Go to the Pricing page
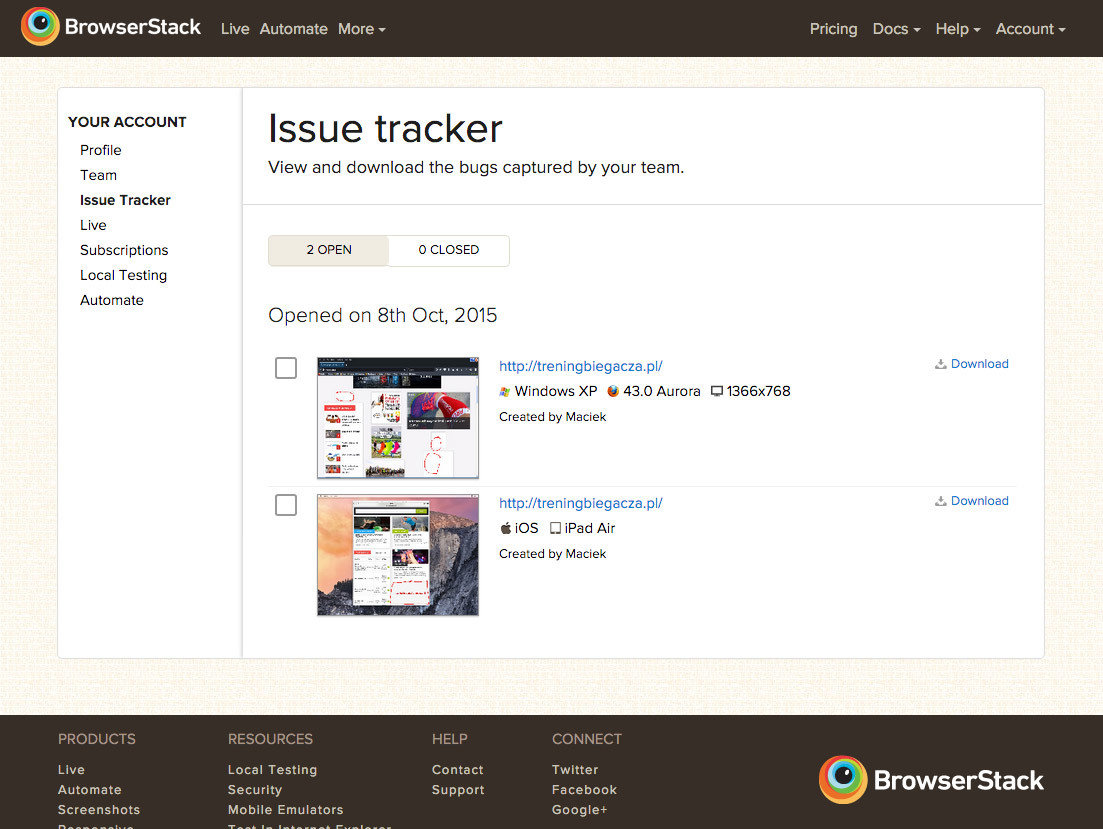 [x=833, y=29]
